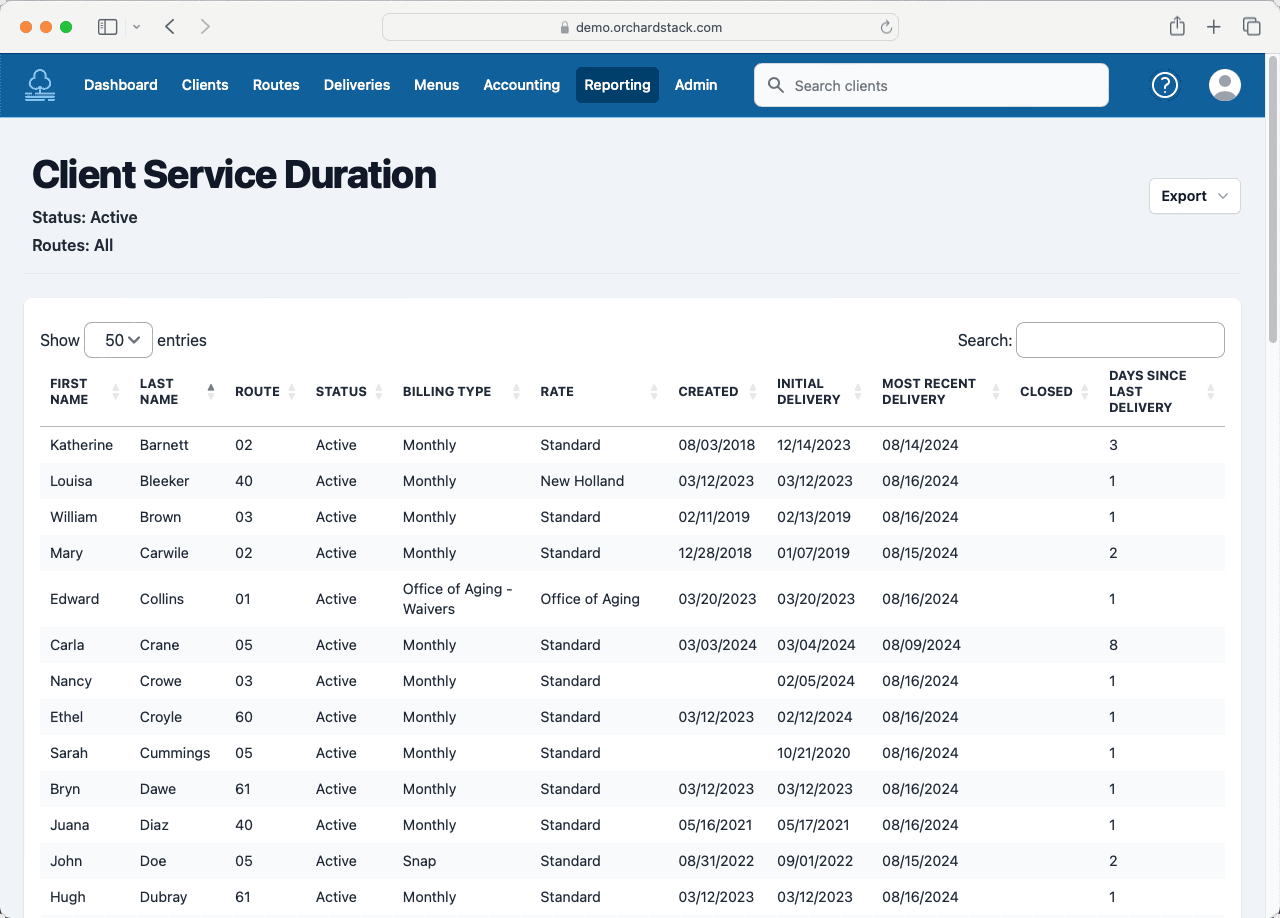Viewport: 1280px width, 918px height.
Task: Click the Safari sidebar toggle icon
Action: point(107,27)
